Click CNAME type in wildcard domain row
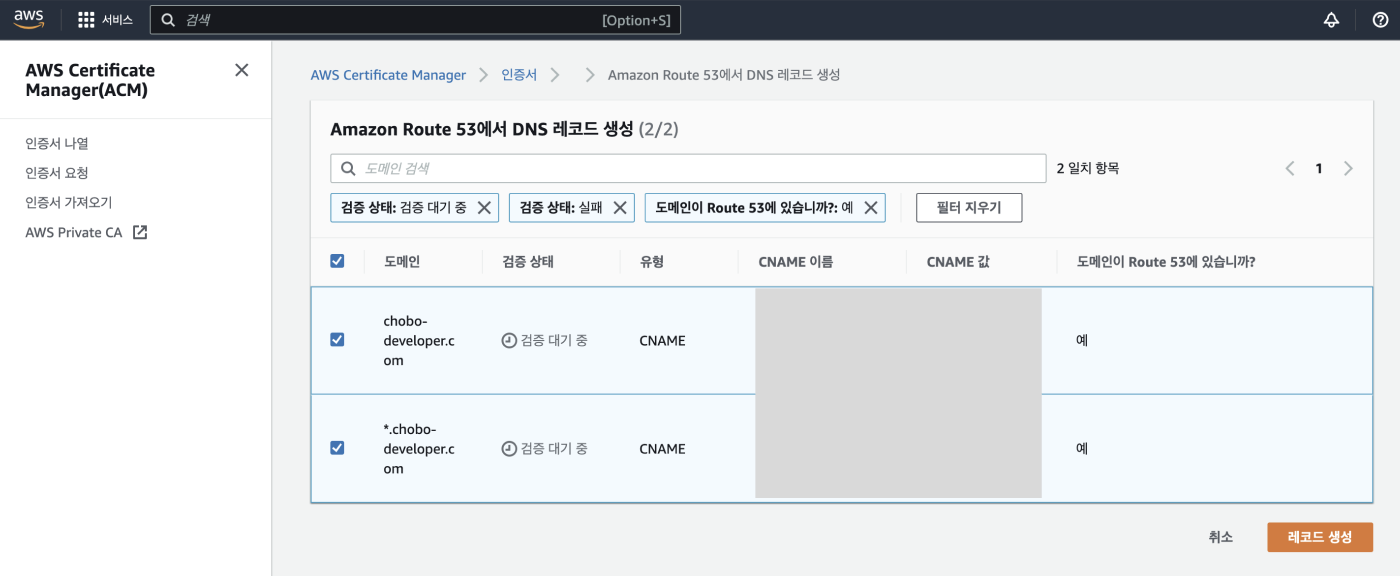1400x576 pixels. click(663, 449)
